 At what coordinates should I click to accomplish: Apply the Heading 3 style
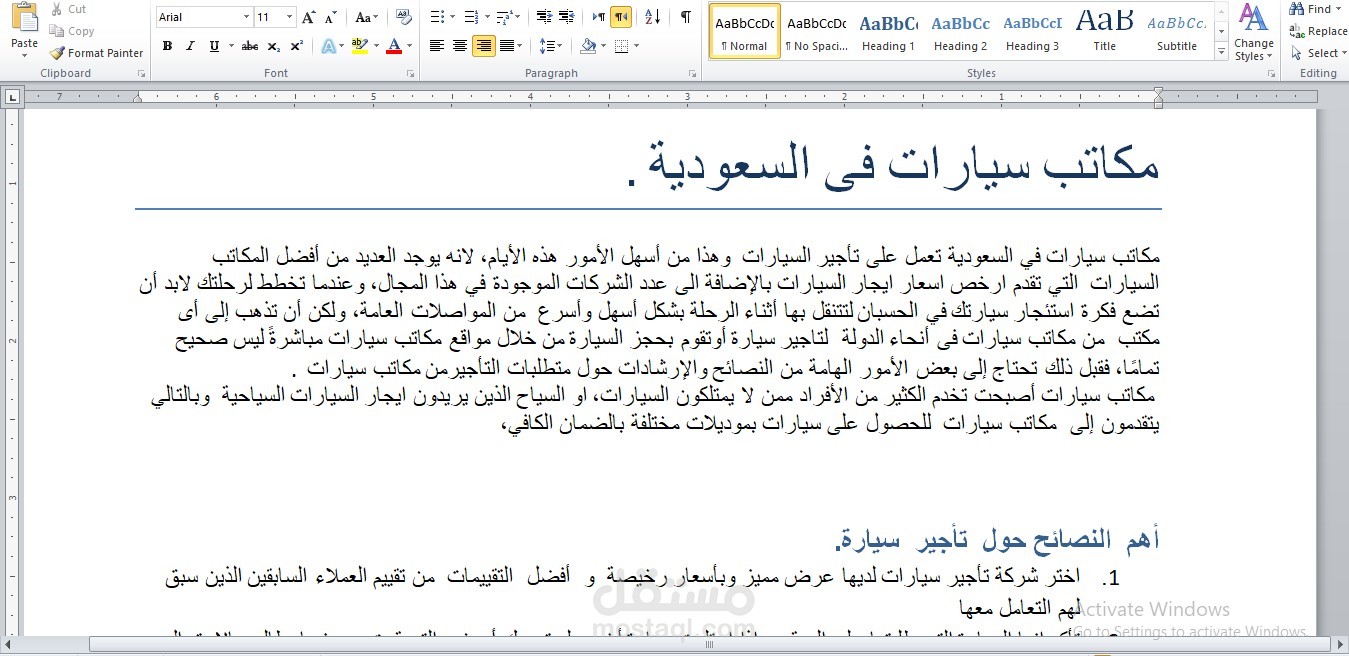pos(1032,31)
